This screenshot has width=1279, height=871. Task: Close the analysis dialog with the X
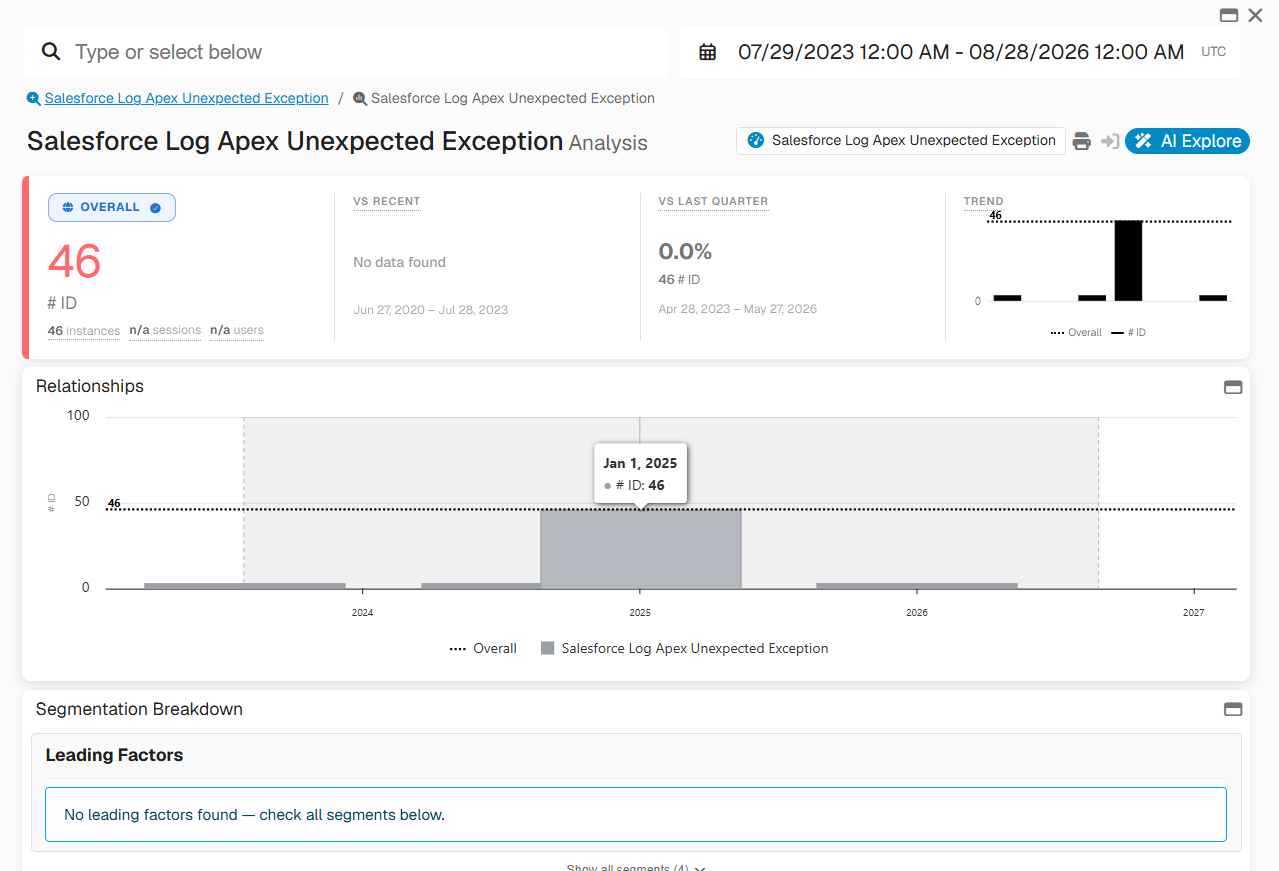click(1255, 15)
